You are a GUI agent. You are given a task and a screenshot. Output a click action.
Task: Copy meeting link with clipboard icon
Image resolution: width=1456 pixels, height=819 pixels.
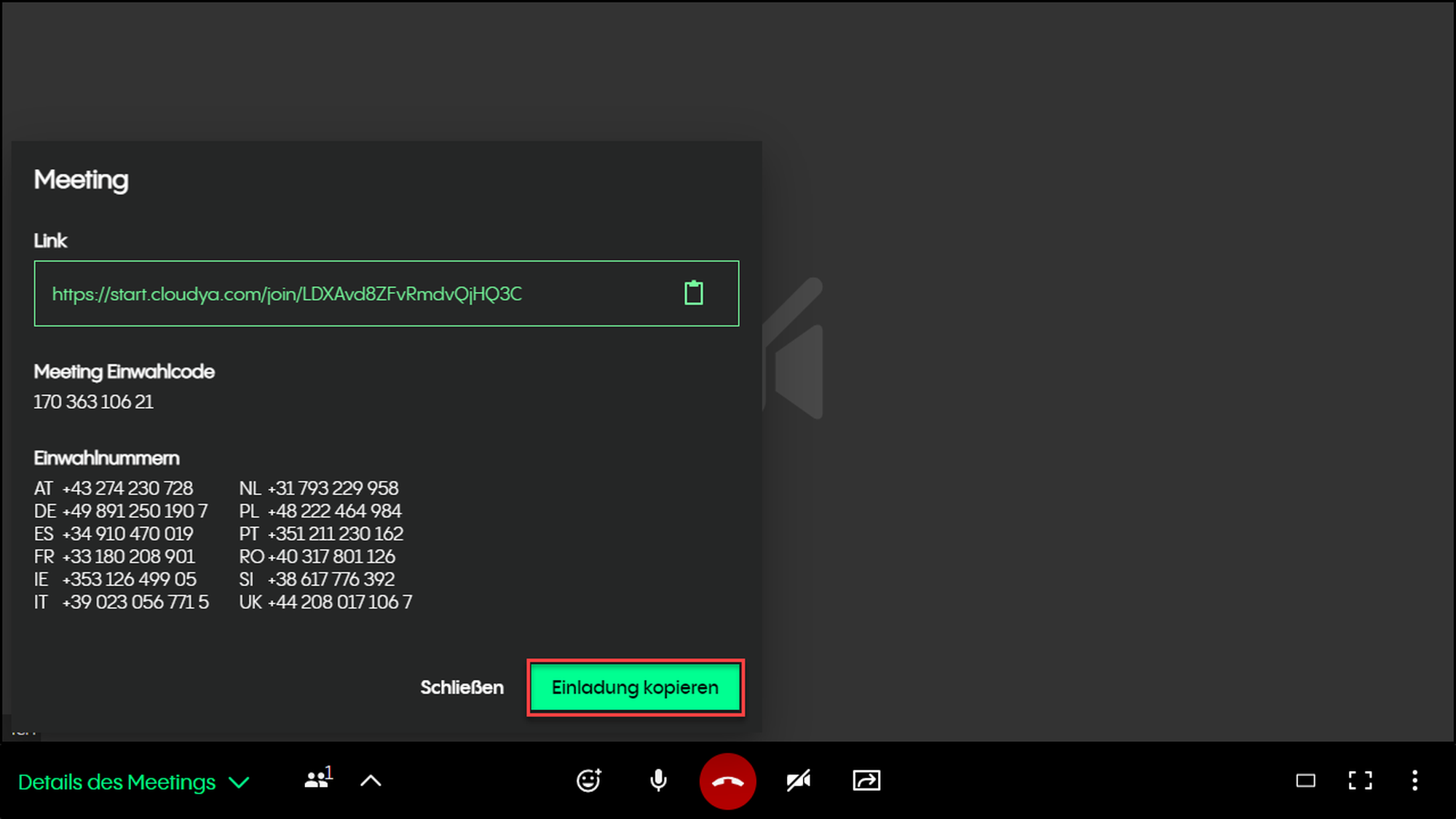(x=693, y=293)
